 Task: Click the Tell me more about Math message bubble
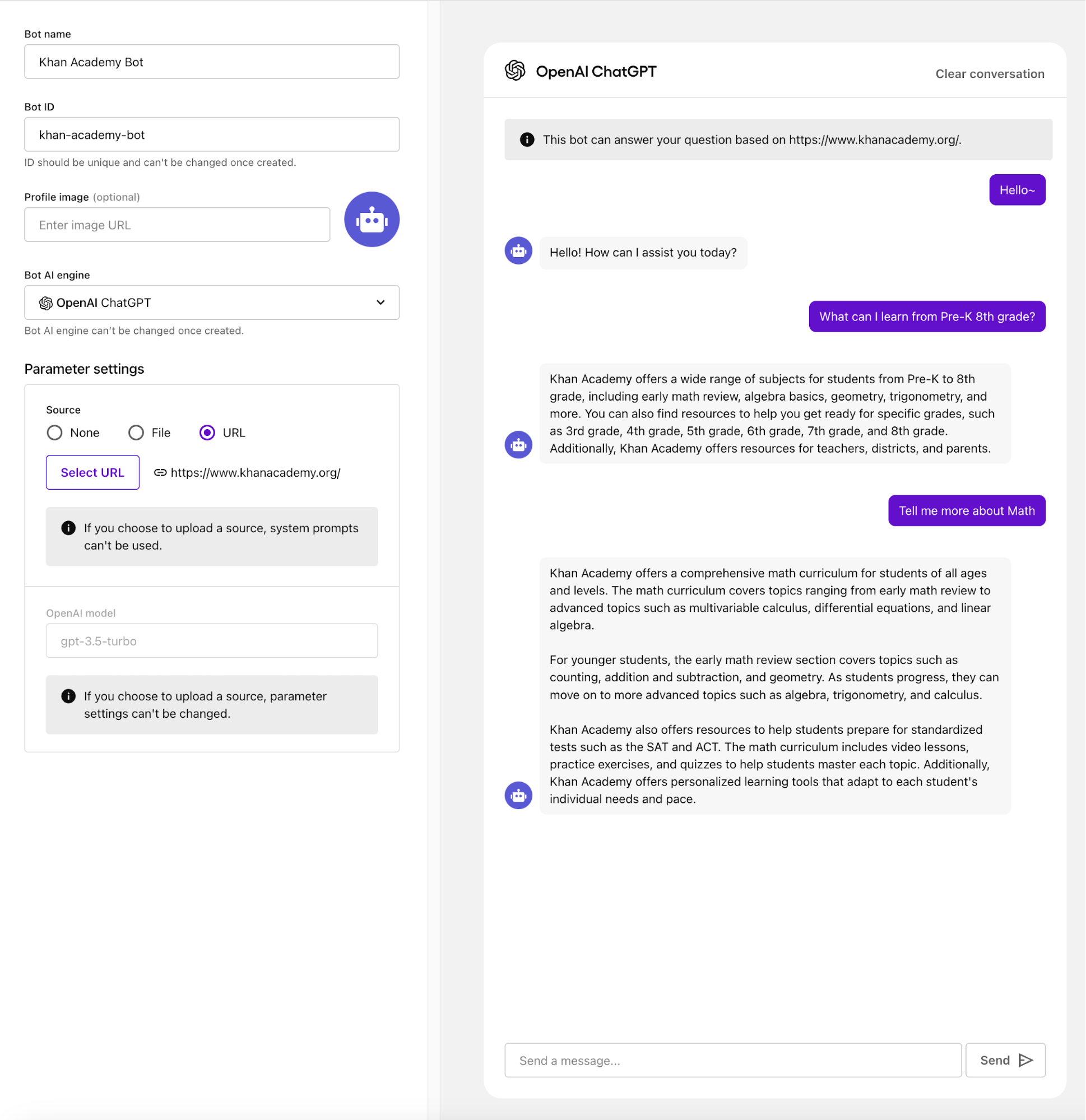[x=967, y=510]
